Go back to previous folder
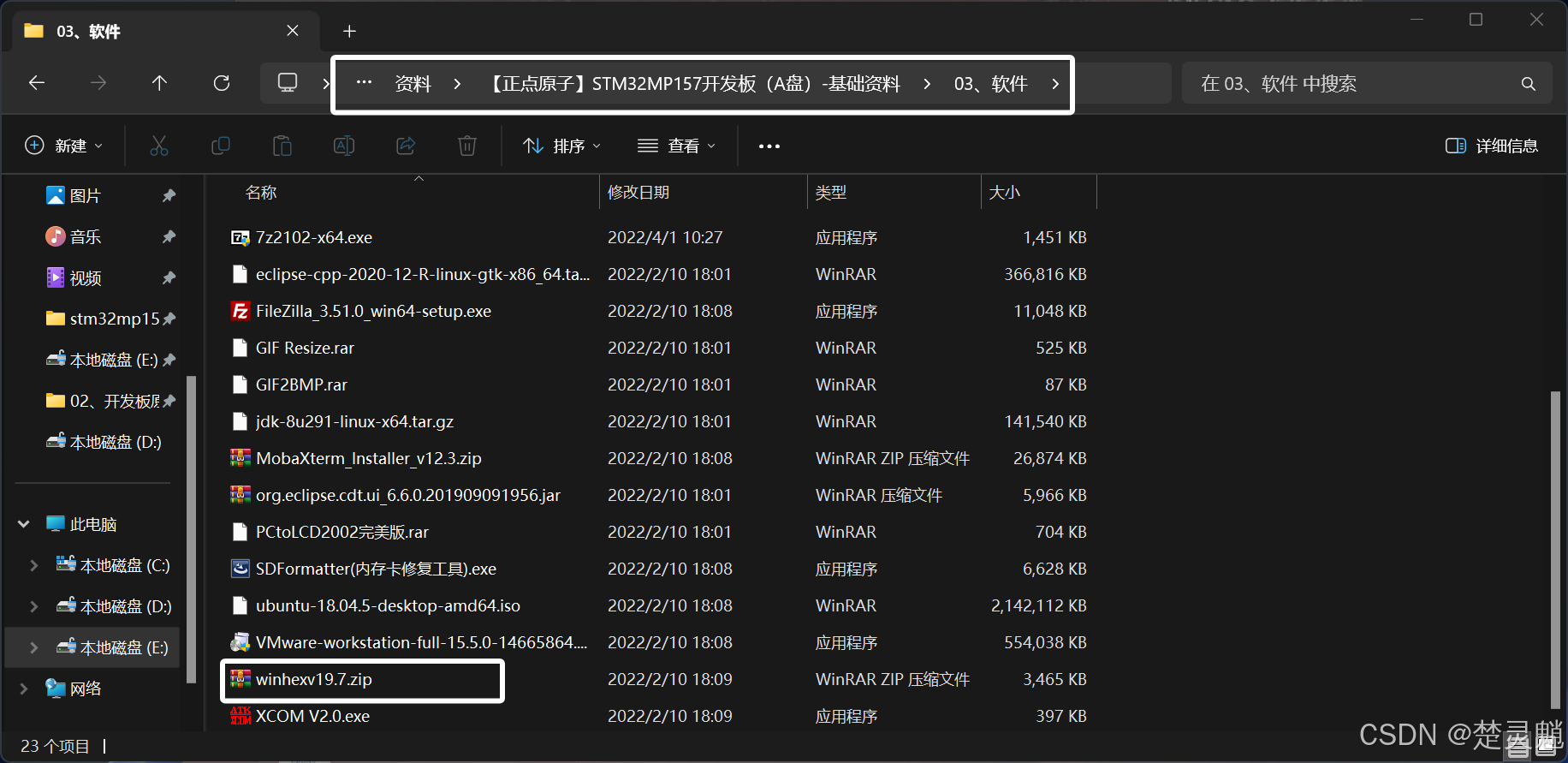 point(37,83)
